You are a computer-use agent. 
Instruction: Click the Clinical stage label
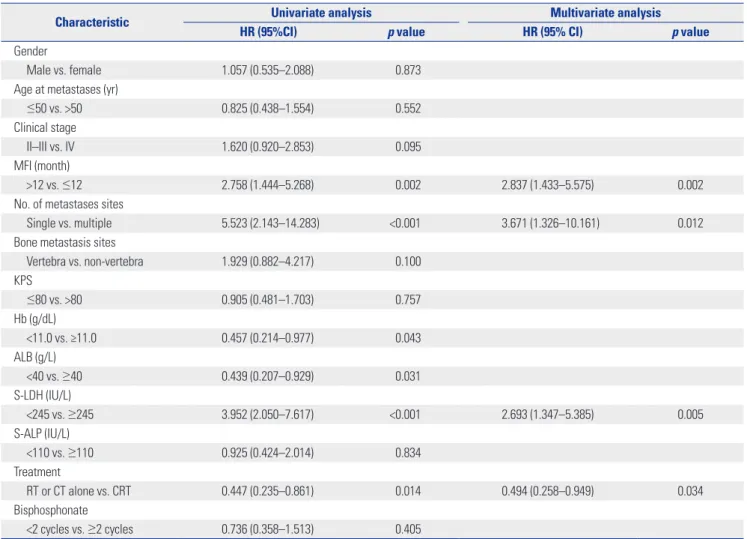[x=45, y=128]
